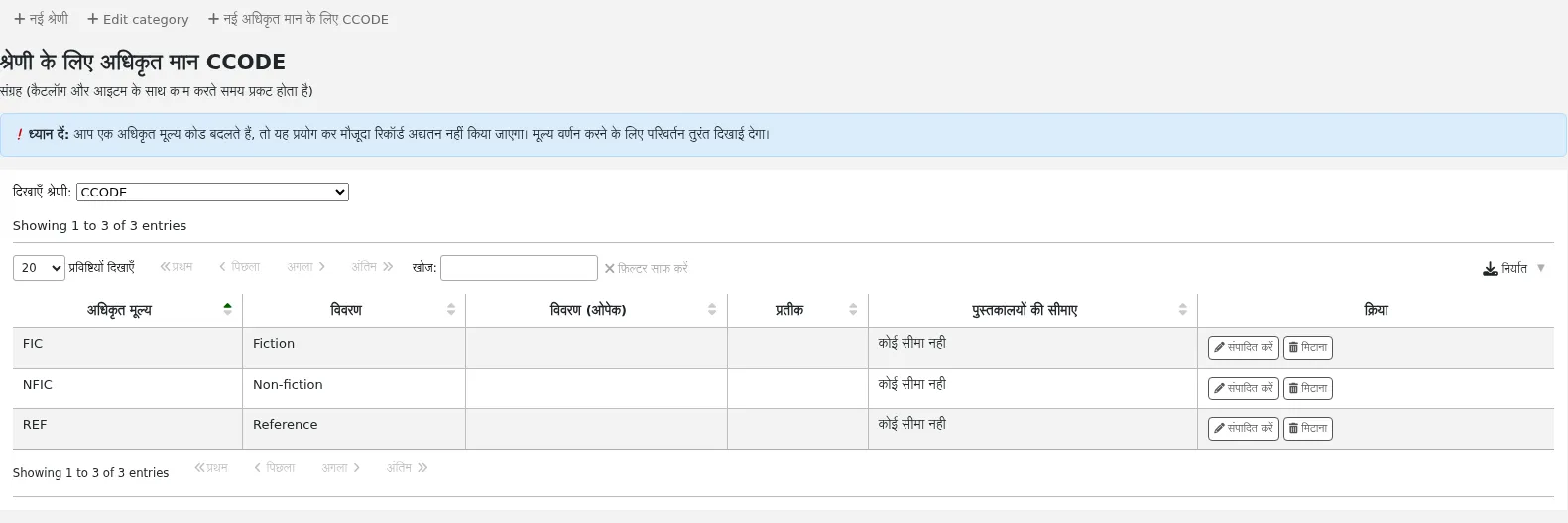The width and height of the screenshot is (1568, 523).
Task: Sort table by अधिकृत मूल्य column
Action: [127, 310]
